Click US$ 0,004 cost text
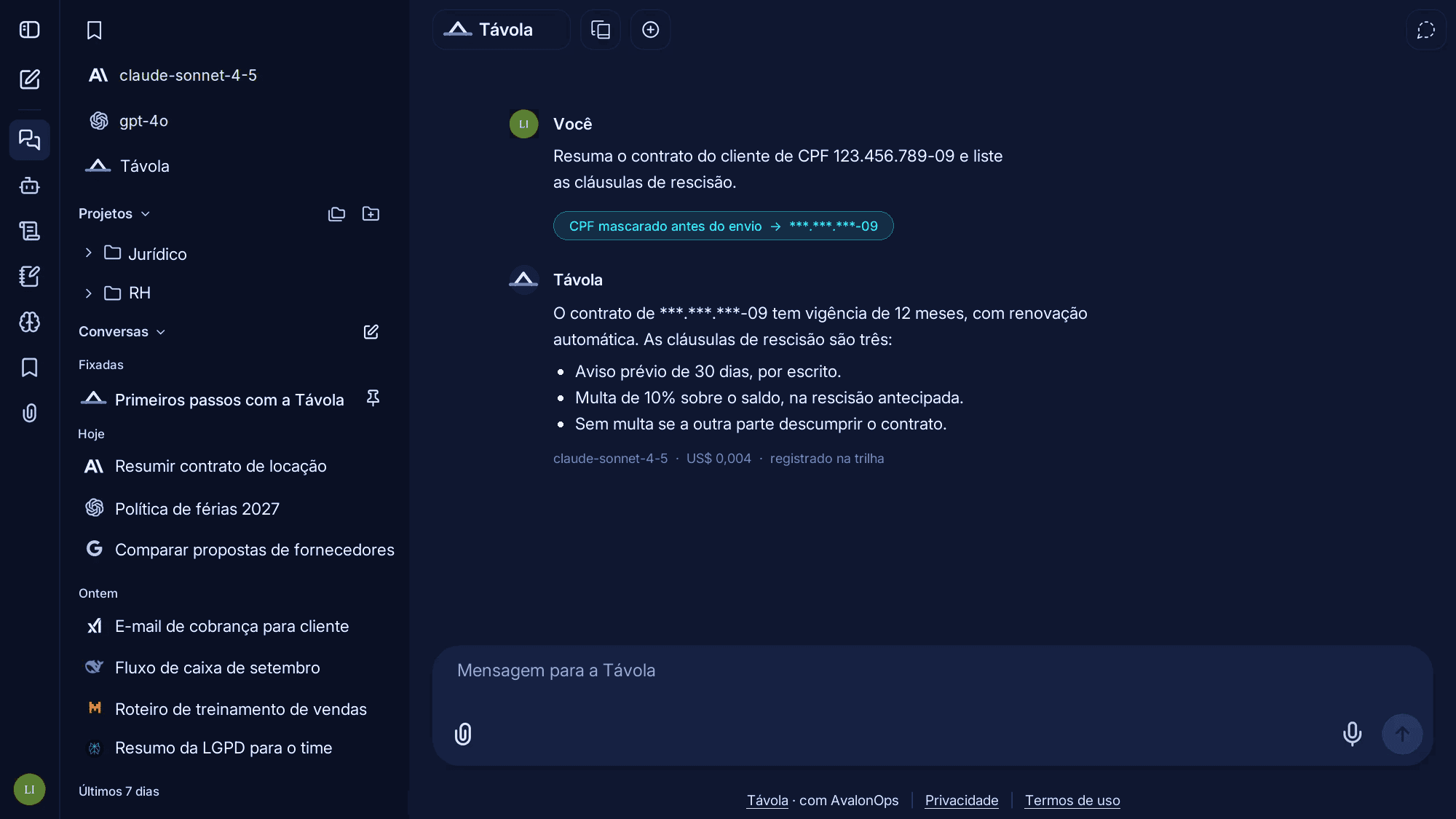This screenshot has width=1456, height=819. point(719,459)
